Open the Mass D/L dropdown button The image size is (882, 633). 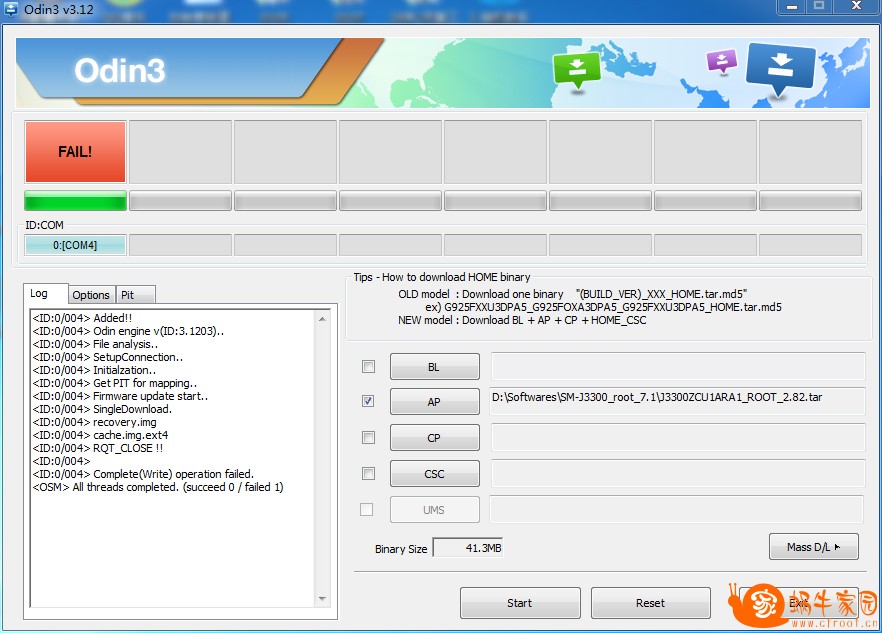(813, 547)
